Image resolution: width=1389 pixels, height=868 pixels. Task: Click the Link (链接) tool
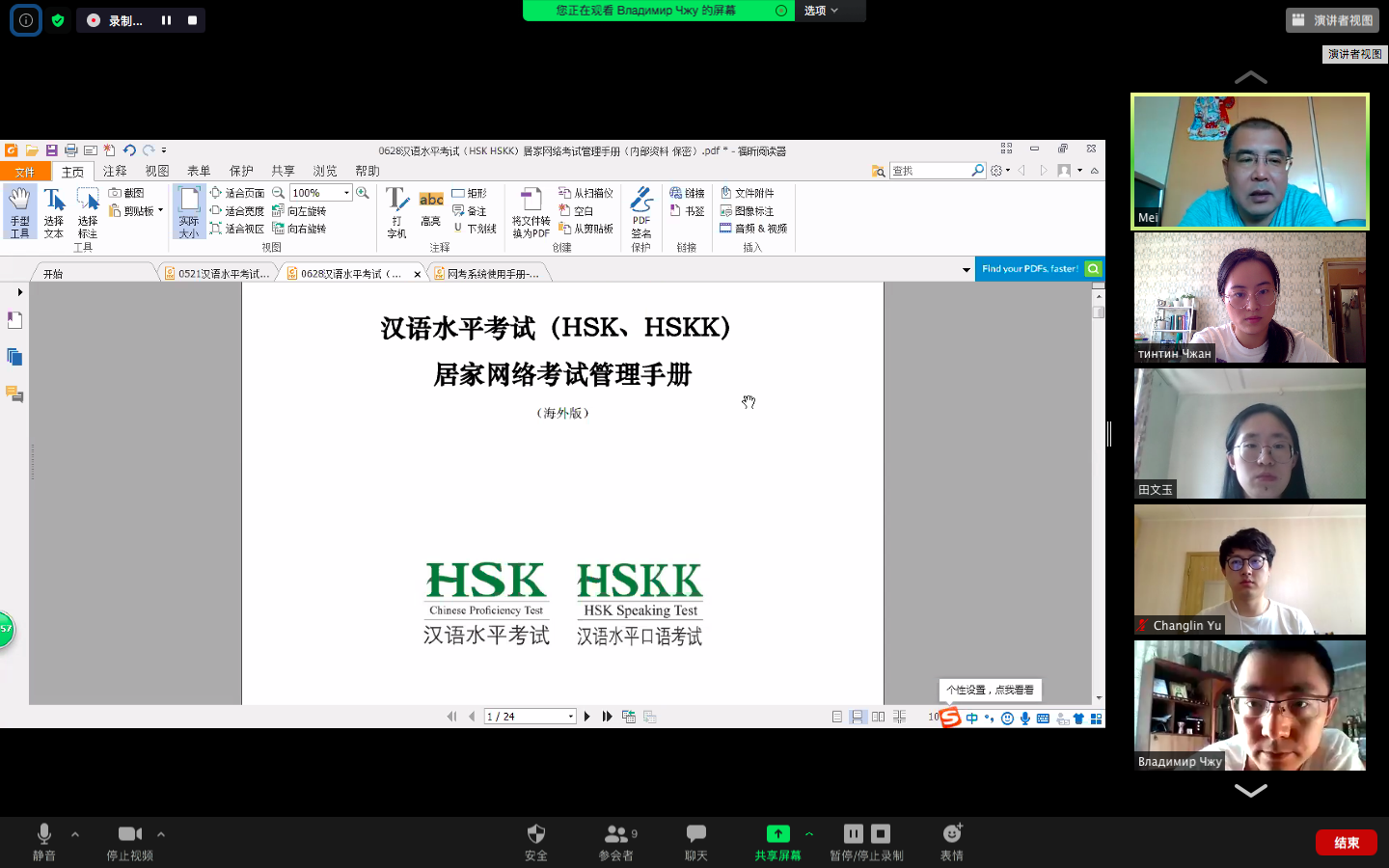tap(688, 193)
